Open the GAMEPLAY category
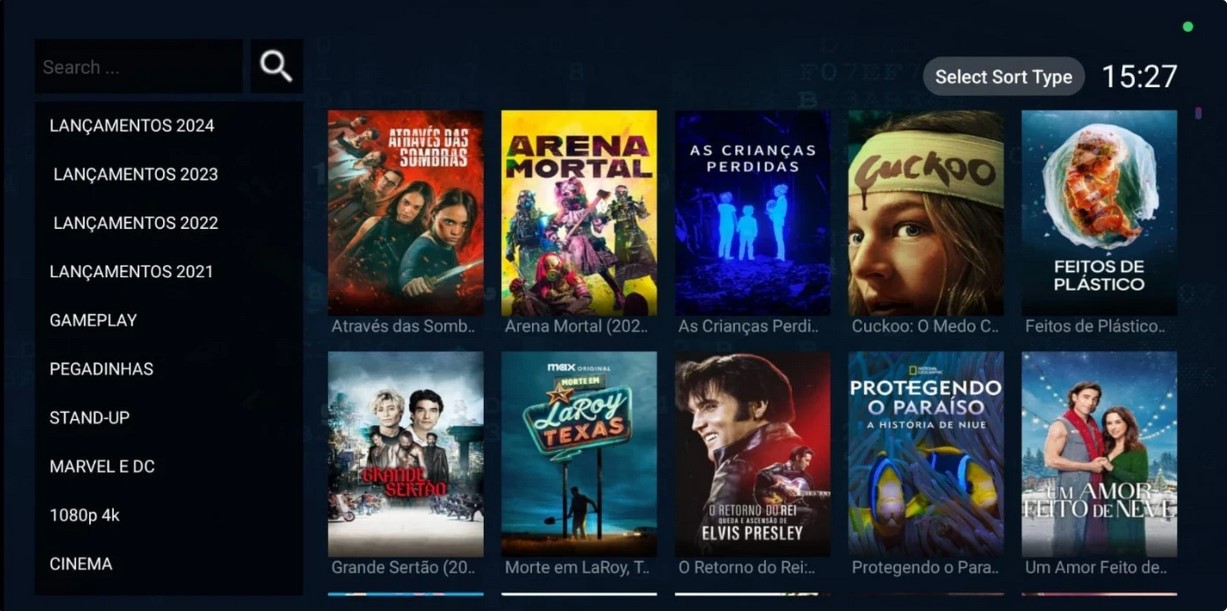The height and width of the screenshot is (613, 1227). 169,320
